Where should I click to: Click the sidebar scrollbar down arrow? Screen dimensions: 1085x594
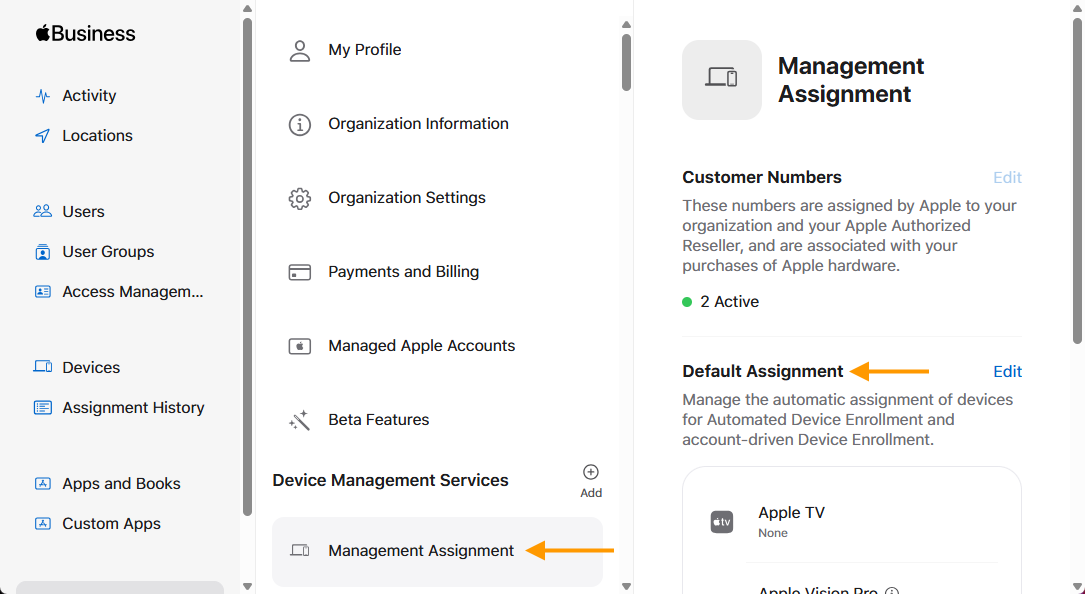pos(248,586)
